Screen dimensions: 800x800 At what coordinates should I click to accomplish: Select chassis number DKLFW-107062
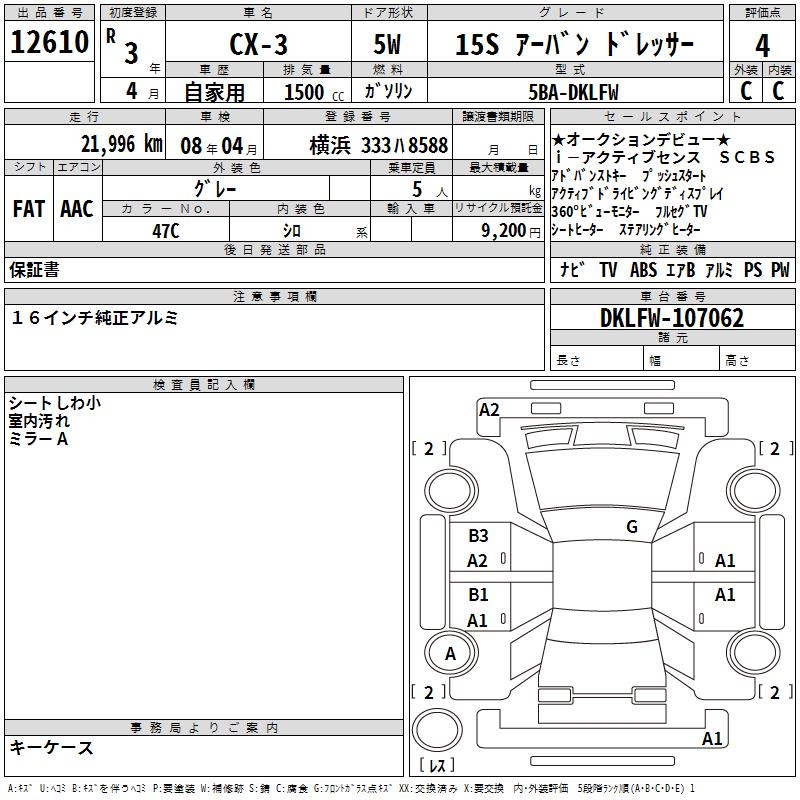click(x=672, y=317)
